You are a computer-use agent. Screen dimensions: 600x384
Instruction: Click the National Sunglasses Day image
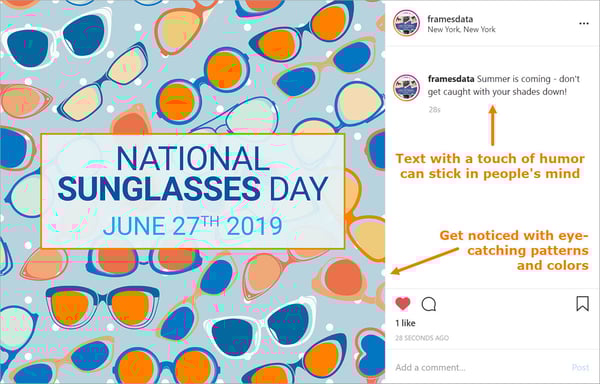(192, 192)
